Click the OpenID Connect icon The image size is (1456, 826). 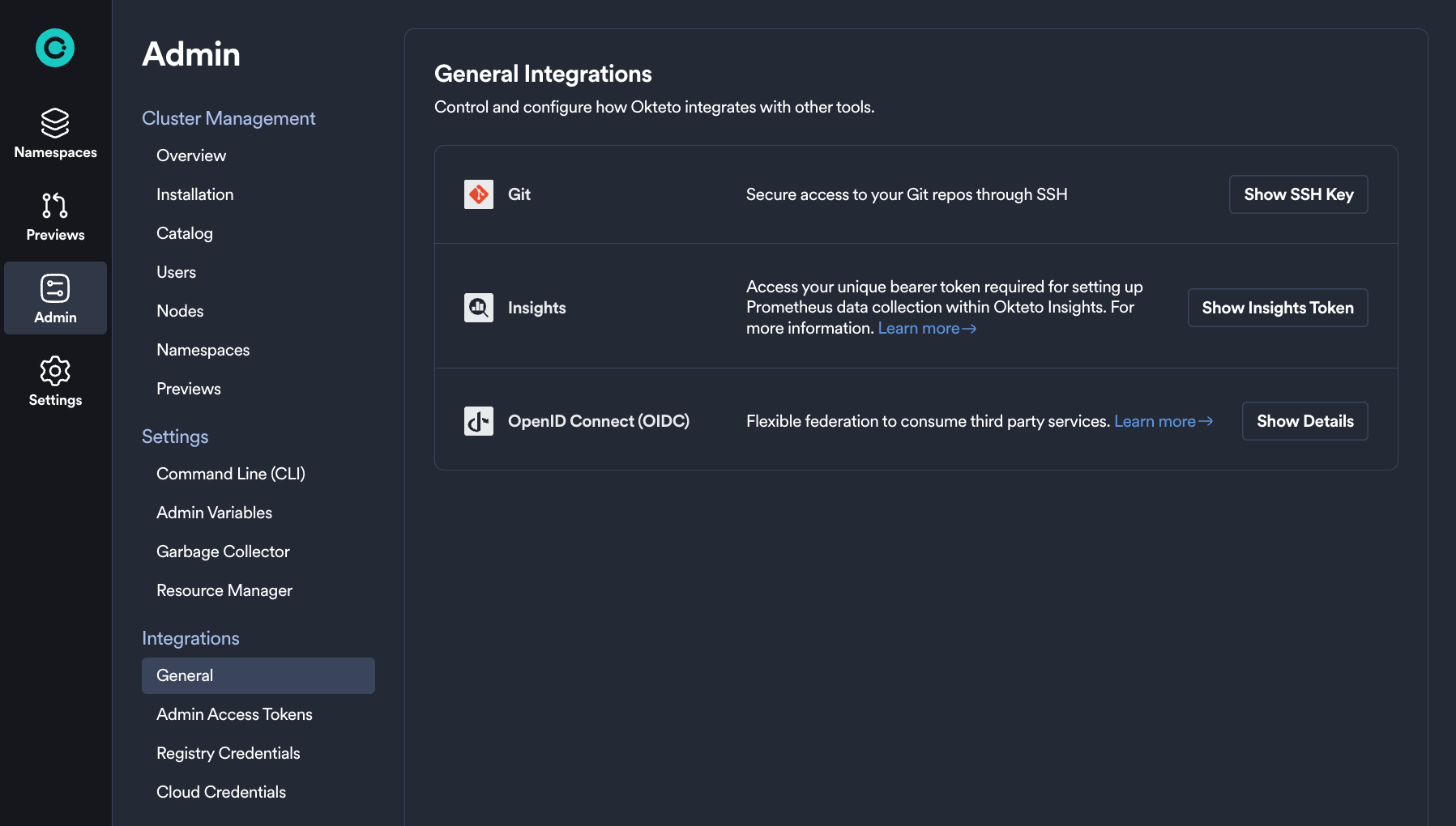click(x=478, y=421)
